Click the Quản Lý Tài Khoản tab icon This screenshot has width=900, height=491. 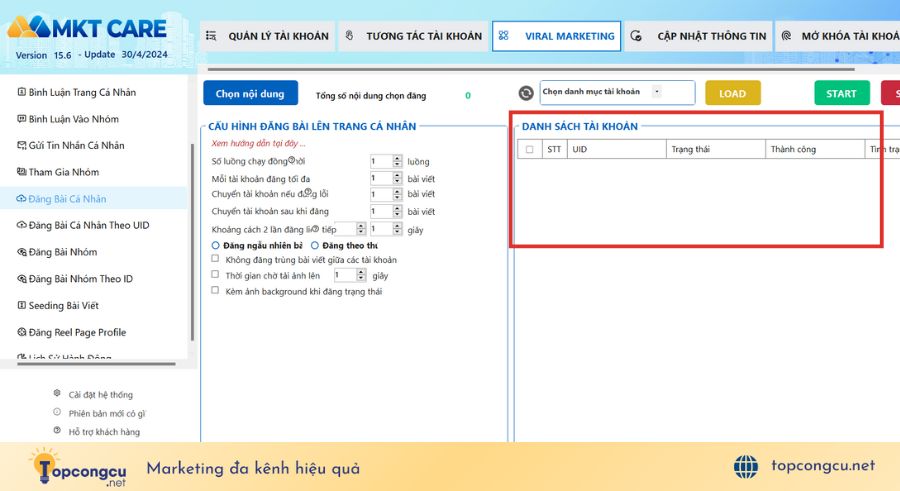pyautogui.click(x=211, y=36)
